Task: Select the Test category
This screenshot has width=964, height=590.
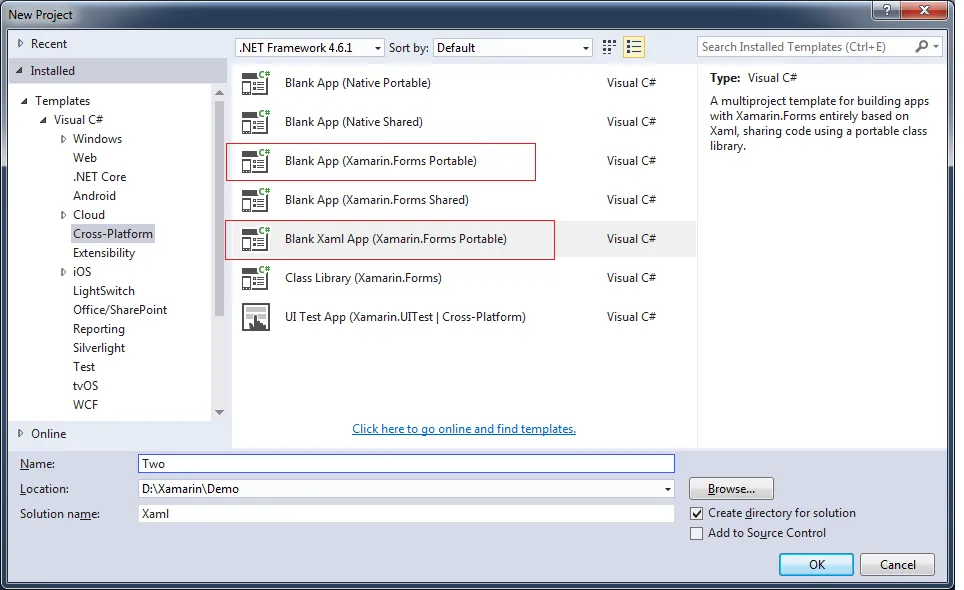Action: click(x=84, y=367)
